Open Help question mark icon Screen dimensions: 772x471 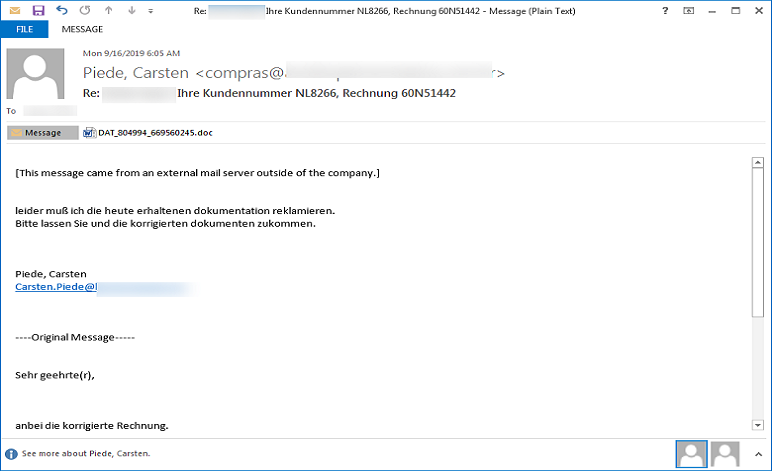click(x=665, y=10)
